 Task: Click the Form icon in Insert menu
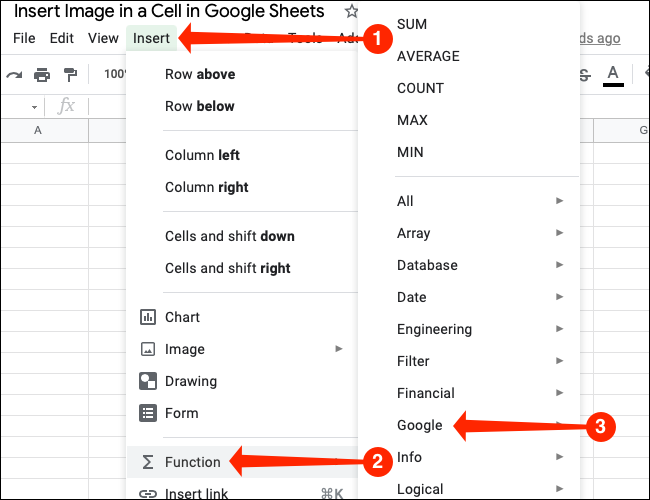148,413
